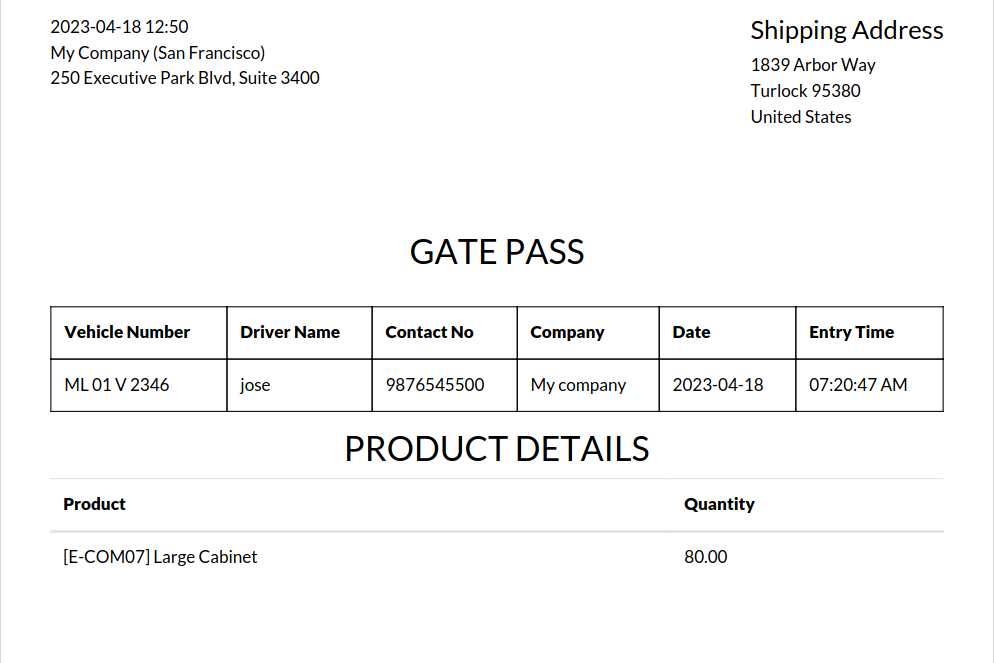The height and width of the screenshot is (663, 994).
Task: Click the 2023-04-18 12:50 timestamp at top
Action: tap(119, 27)
